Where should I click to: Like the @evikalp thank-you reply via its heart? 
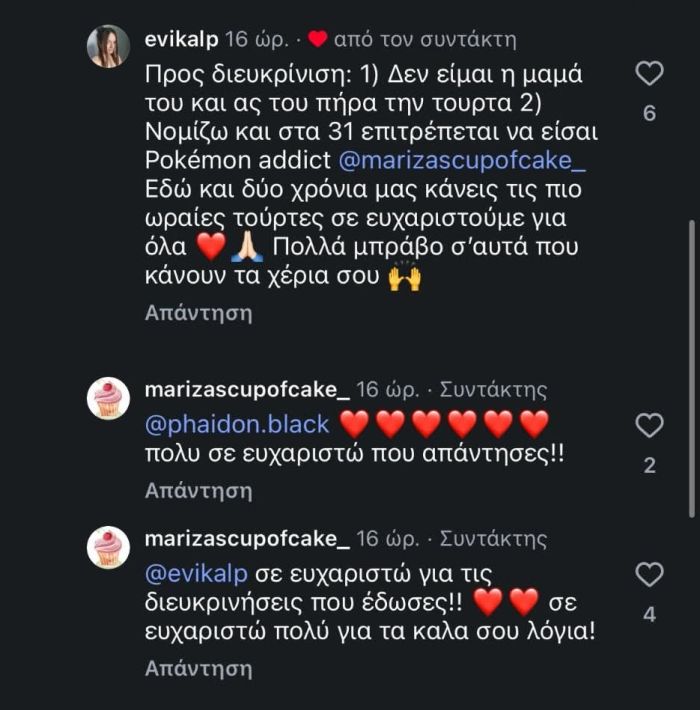tap(649, 575)
